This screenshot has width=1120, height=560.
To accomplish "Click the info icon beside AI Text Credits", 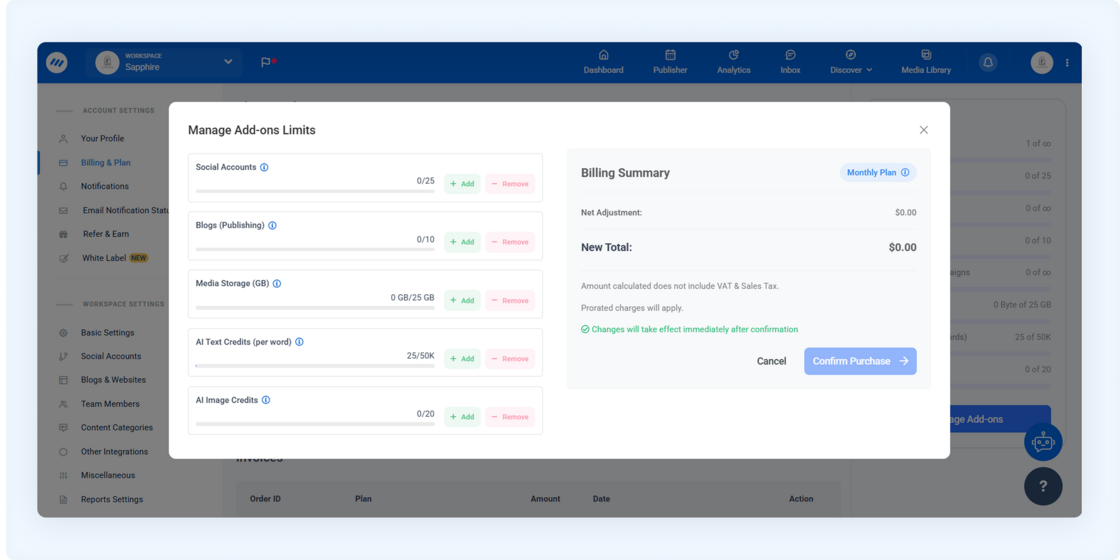I will 299,341.
